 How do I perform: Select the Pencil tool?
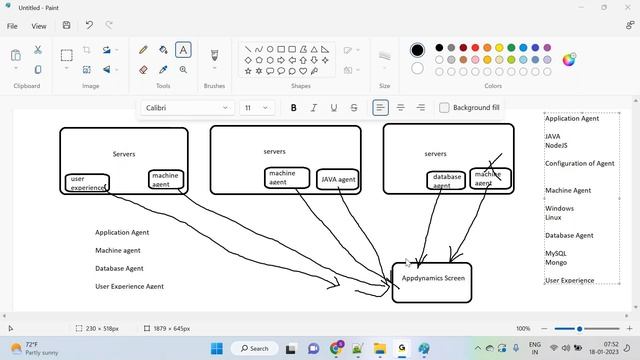143,50
